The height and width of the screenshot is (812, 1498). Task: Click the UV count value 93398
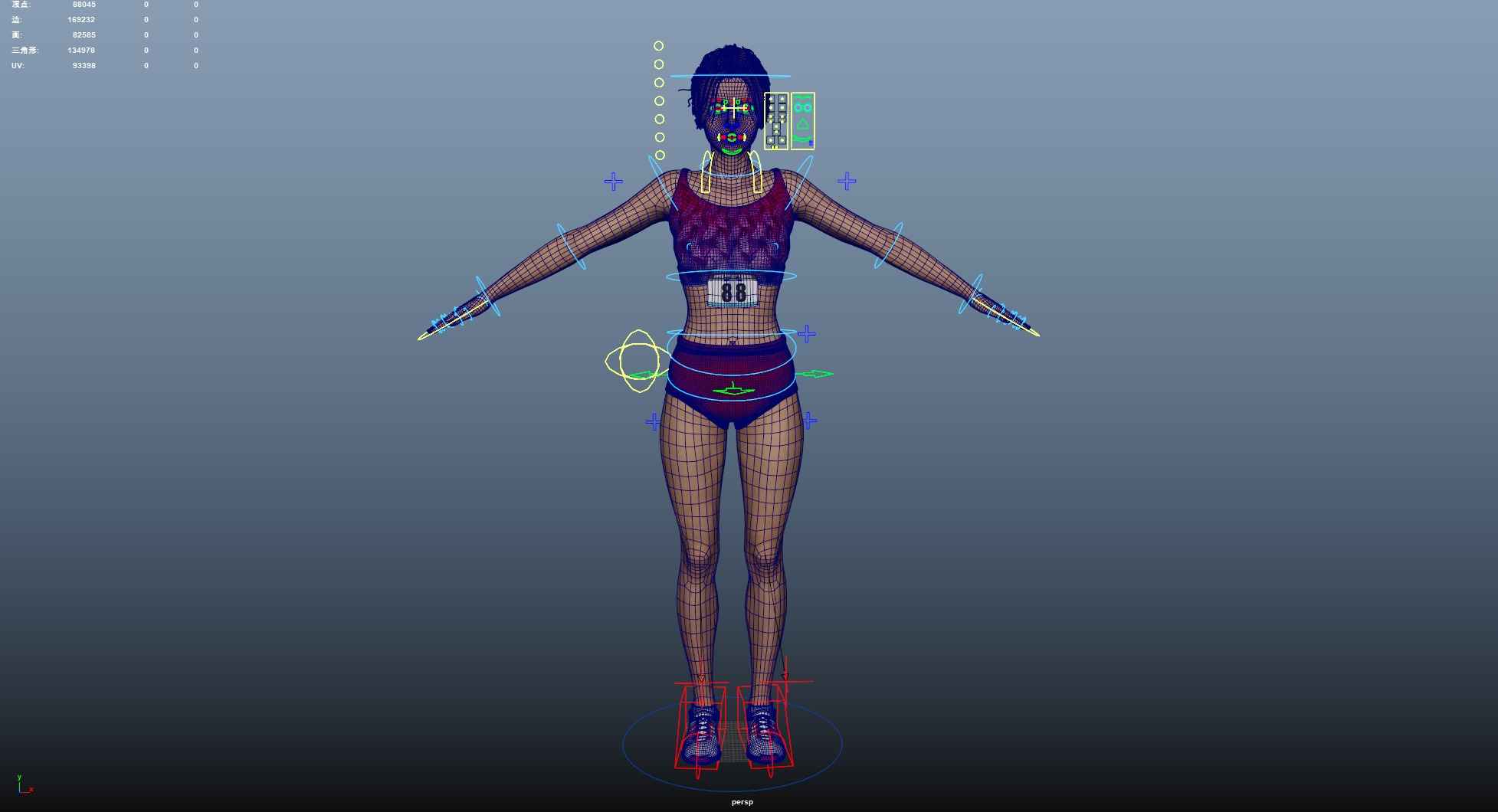(x=84, y=66)
